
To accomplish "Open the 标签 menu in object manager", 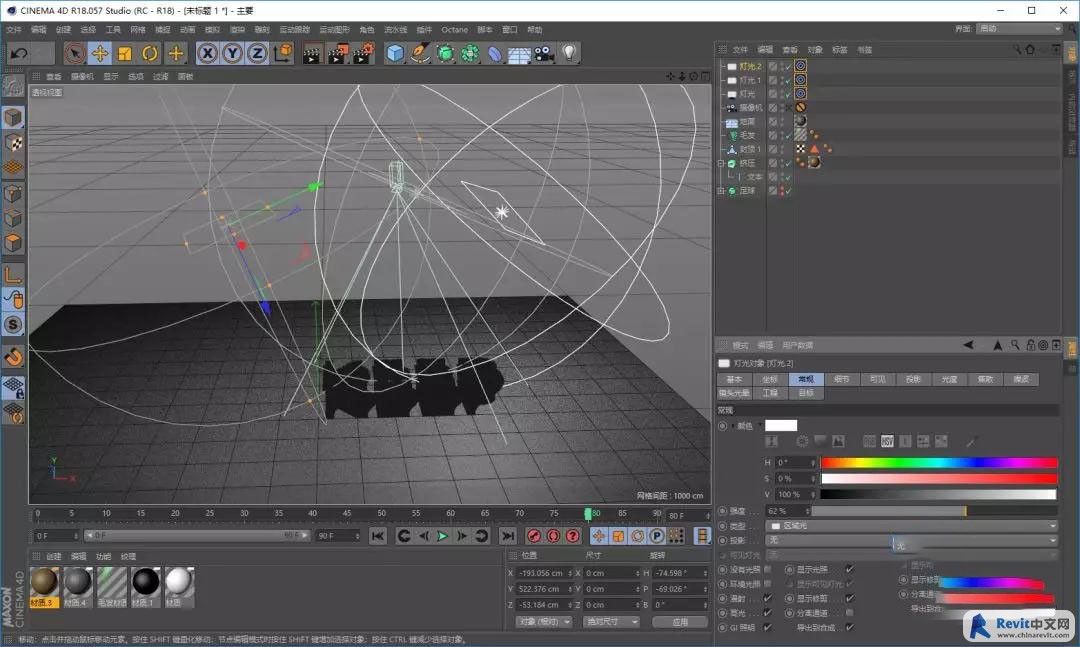I will point(840,50).
